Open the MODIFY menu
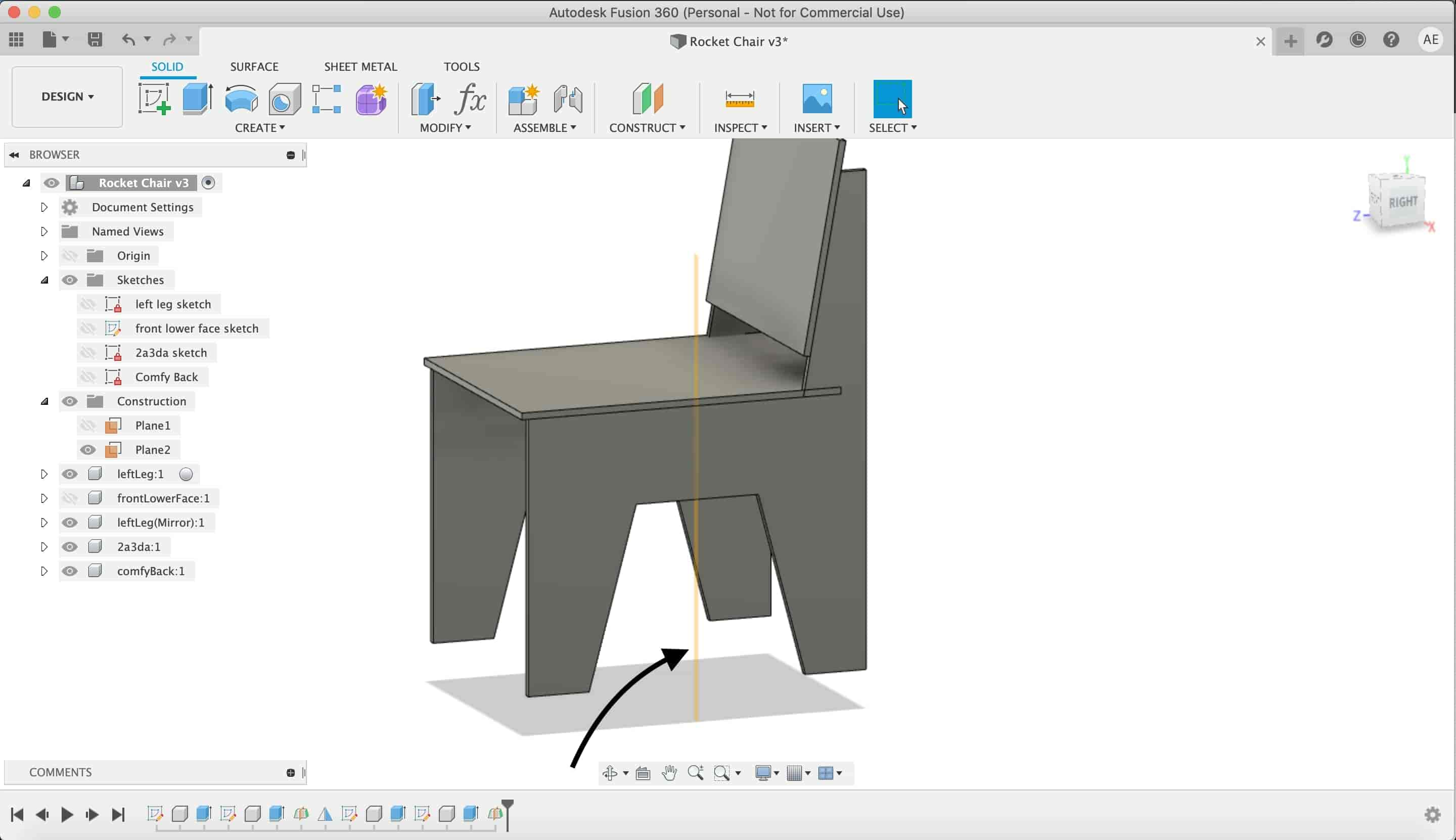Viewport: 1456px width, 840px height. tap(445, 127)
